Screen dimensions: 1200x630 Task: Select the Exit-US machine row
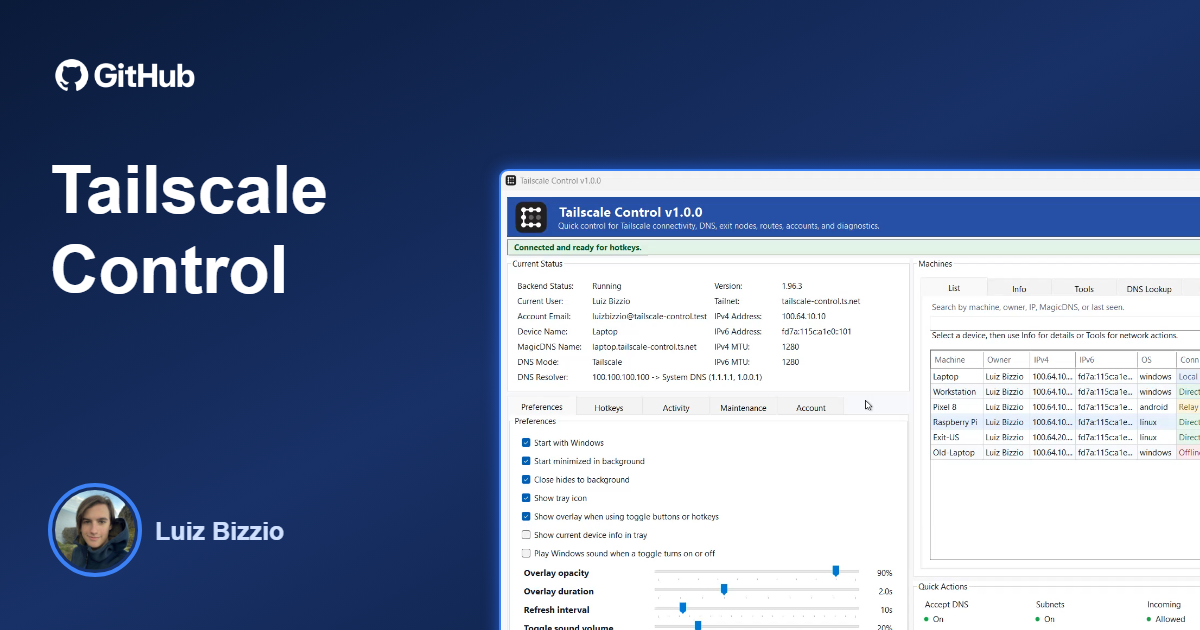click(1065, 437)
